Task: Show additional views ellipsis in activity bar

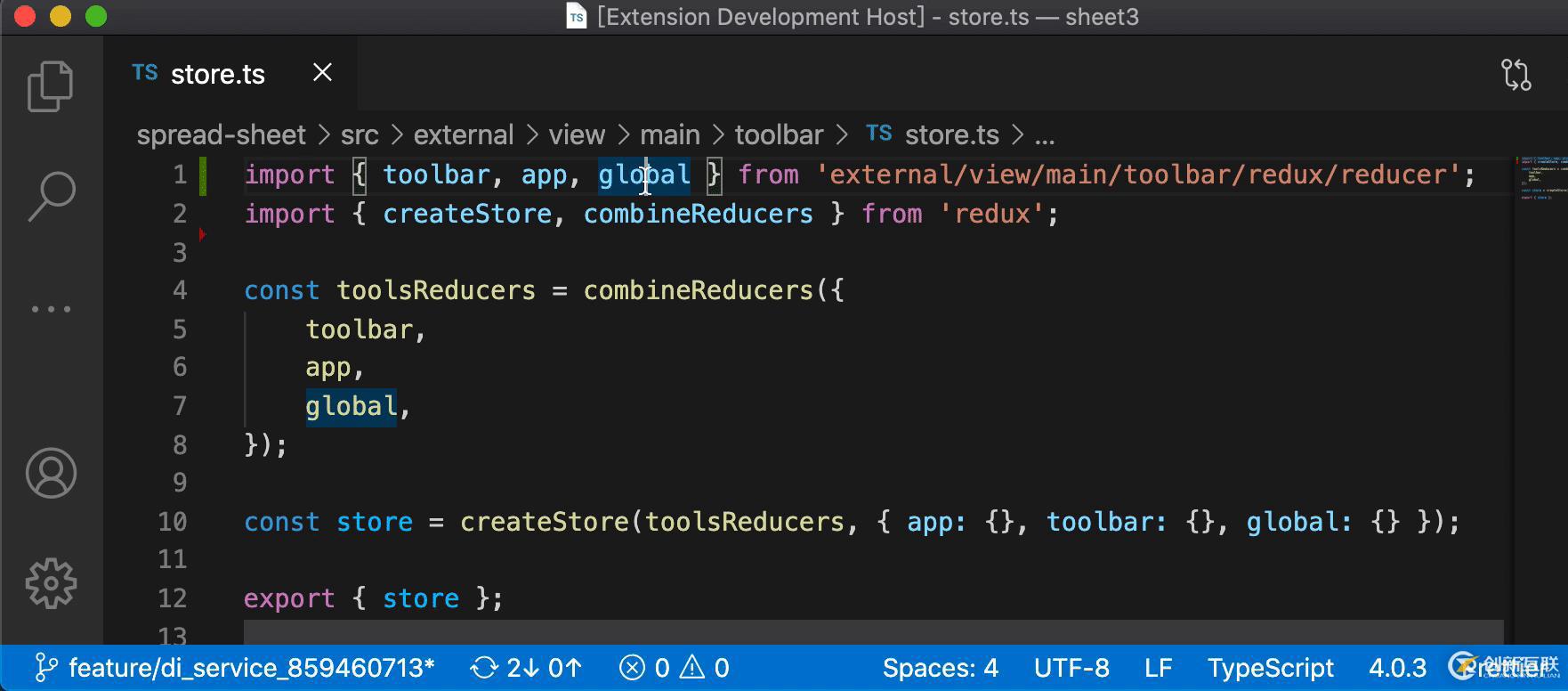Action: coord(51,309)
